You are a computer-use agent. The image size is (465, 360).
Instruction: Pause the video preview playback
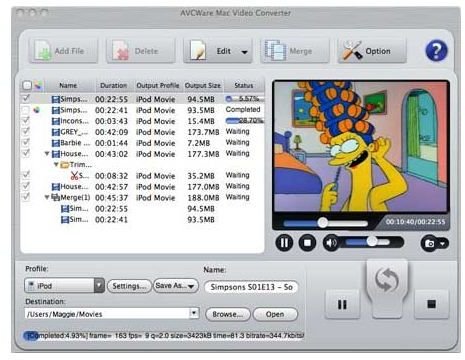(x=284, y=243)
